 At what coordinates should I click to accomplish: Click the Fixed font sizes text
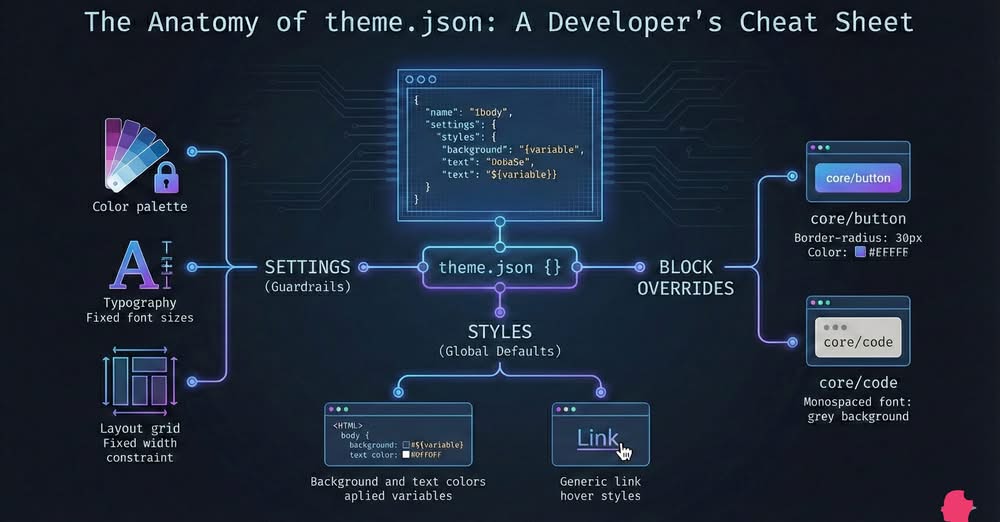pyautogui.click(x=140, y=317)
